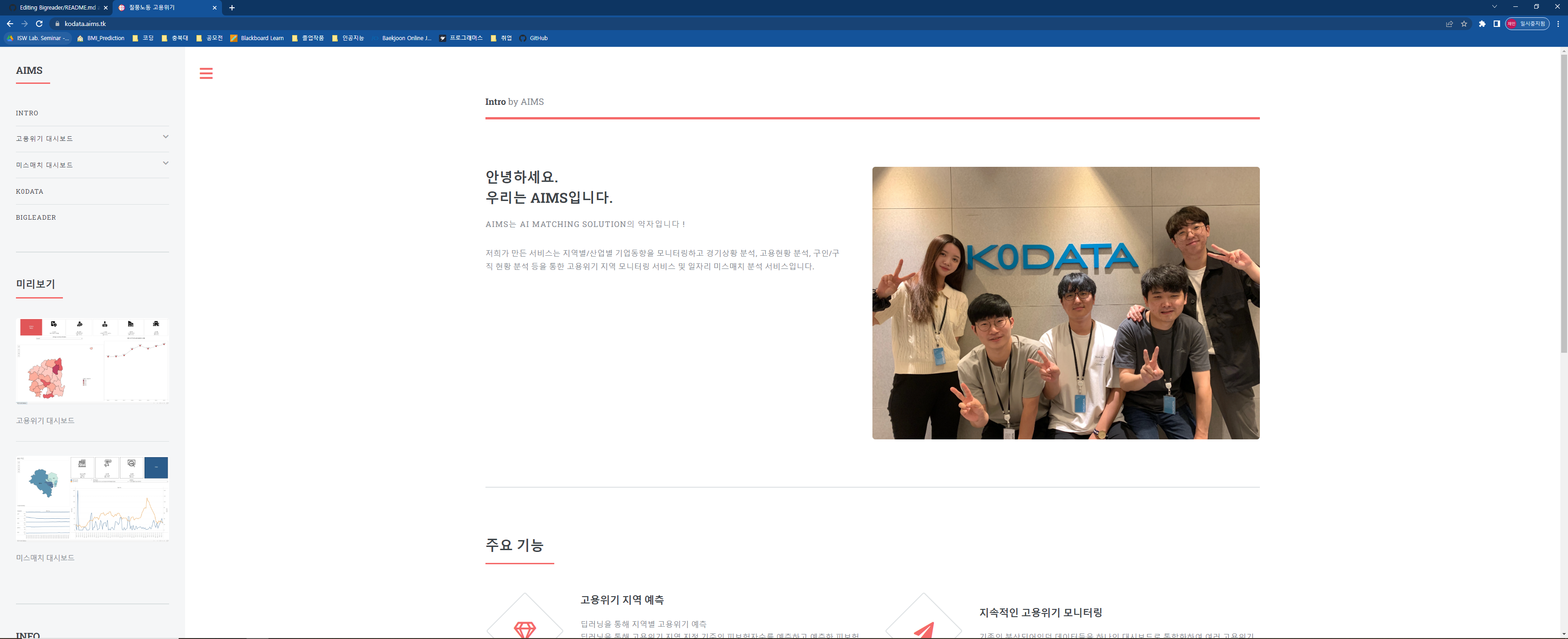Switch to Editing Bigreader/README.md tab

pos(57,8)
